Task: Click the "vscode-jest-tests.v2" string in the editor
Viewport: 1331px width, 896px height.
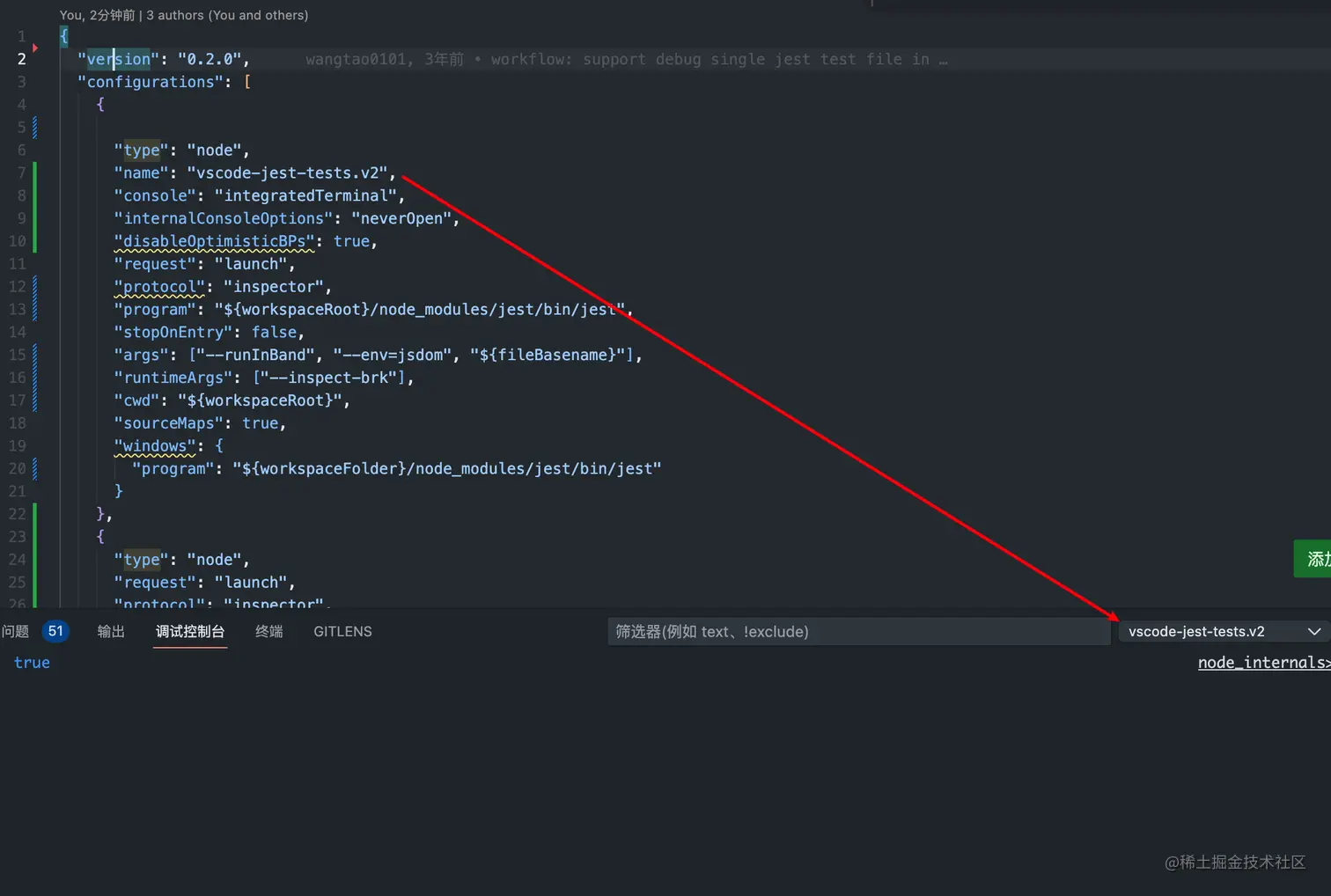Action: point(287,173)
